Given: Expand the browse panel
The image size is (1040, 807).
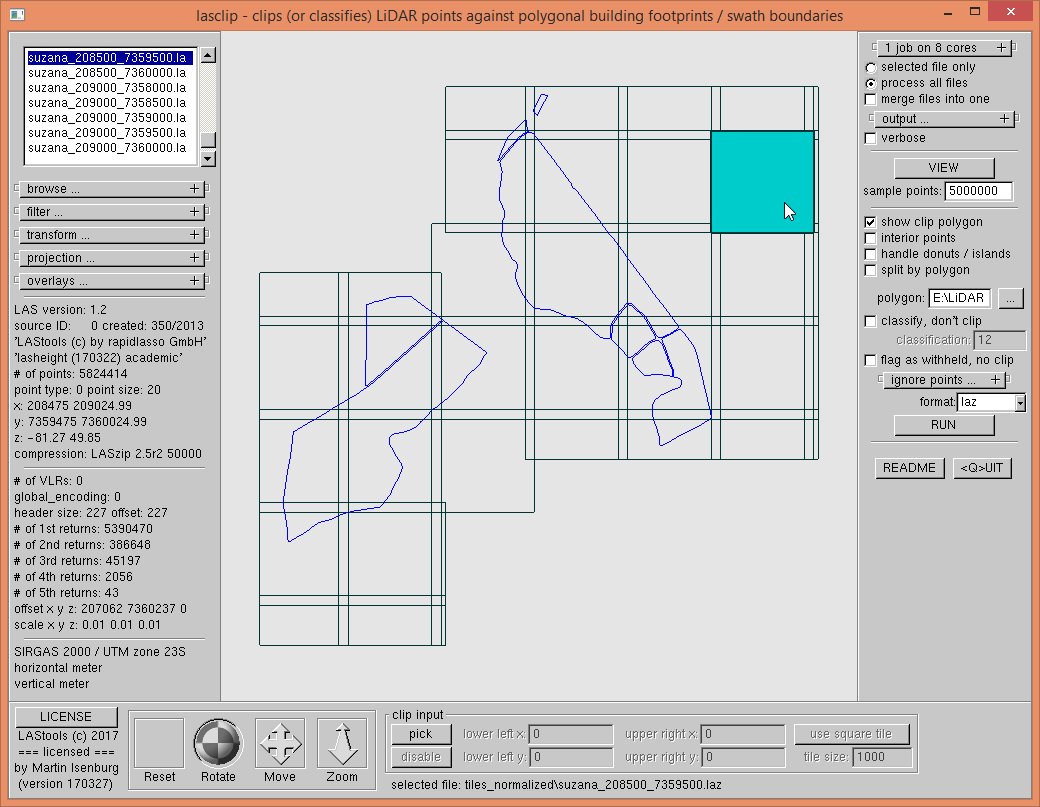Looking at the screenshot, I should (x=111, y=189).
